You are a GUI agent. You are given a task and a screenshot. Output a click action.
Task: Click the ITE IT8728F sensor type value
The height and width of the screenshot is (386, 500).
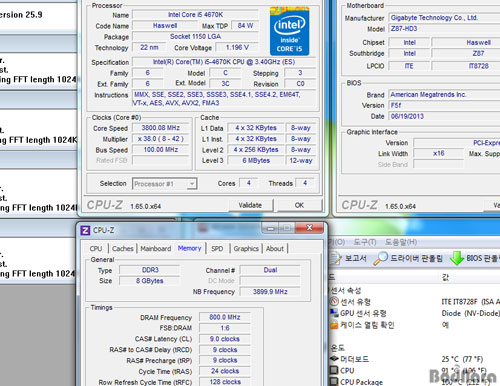(x=471, y=302)
